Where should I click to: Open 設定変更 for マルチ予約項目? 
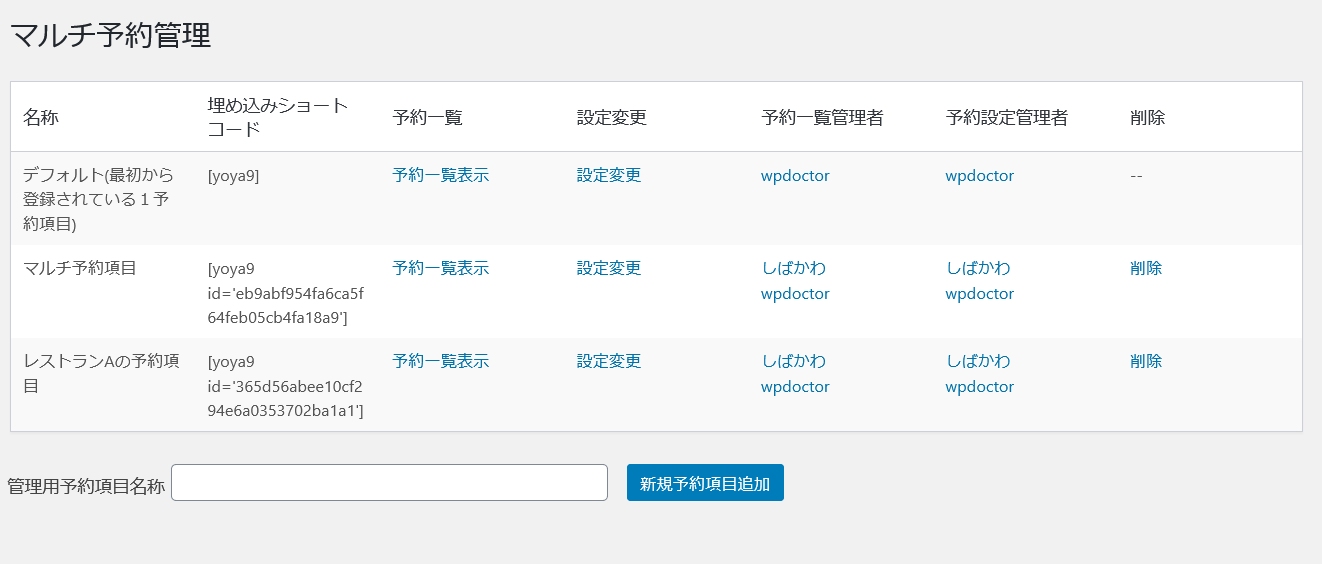tap(608, 268)
